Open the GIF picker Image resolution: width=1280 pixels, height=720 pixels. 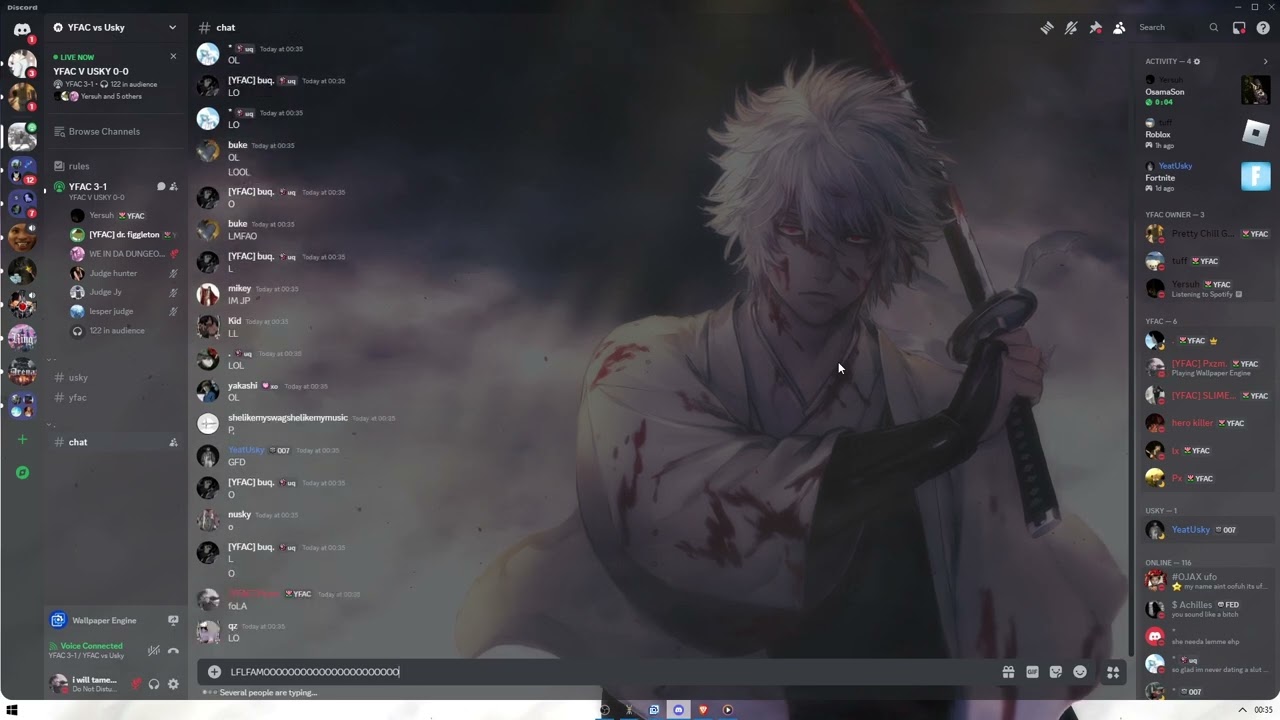pos(1032,672)
